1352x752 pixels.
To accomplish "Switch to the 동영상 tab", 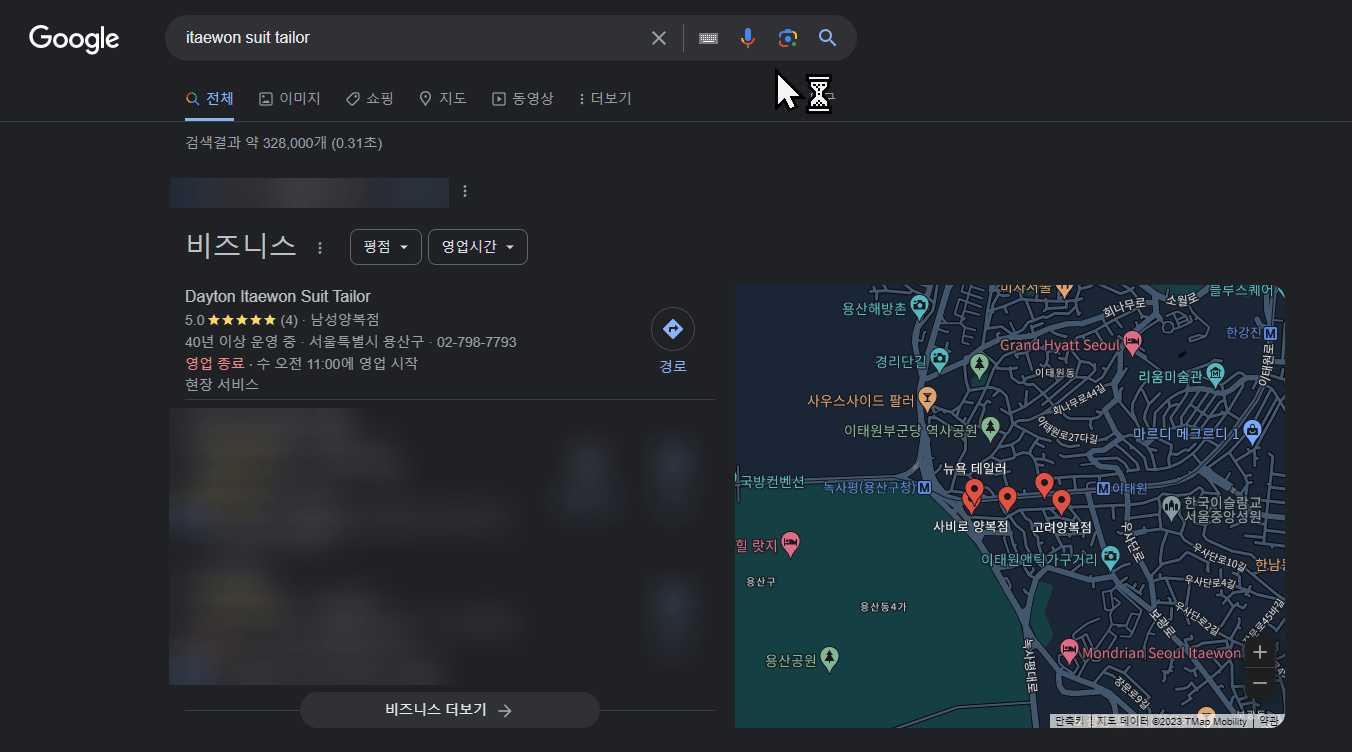I will (522, 99).
